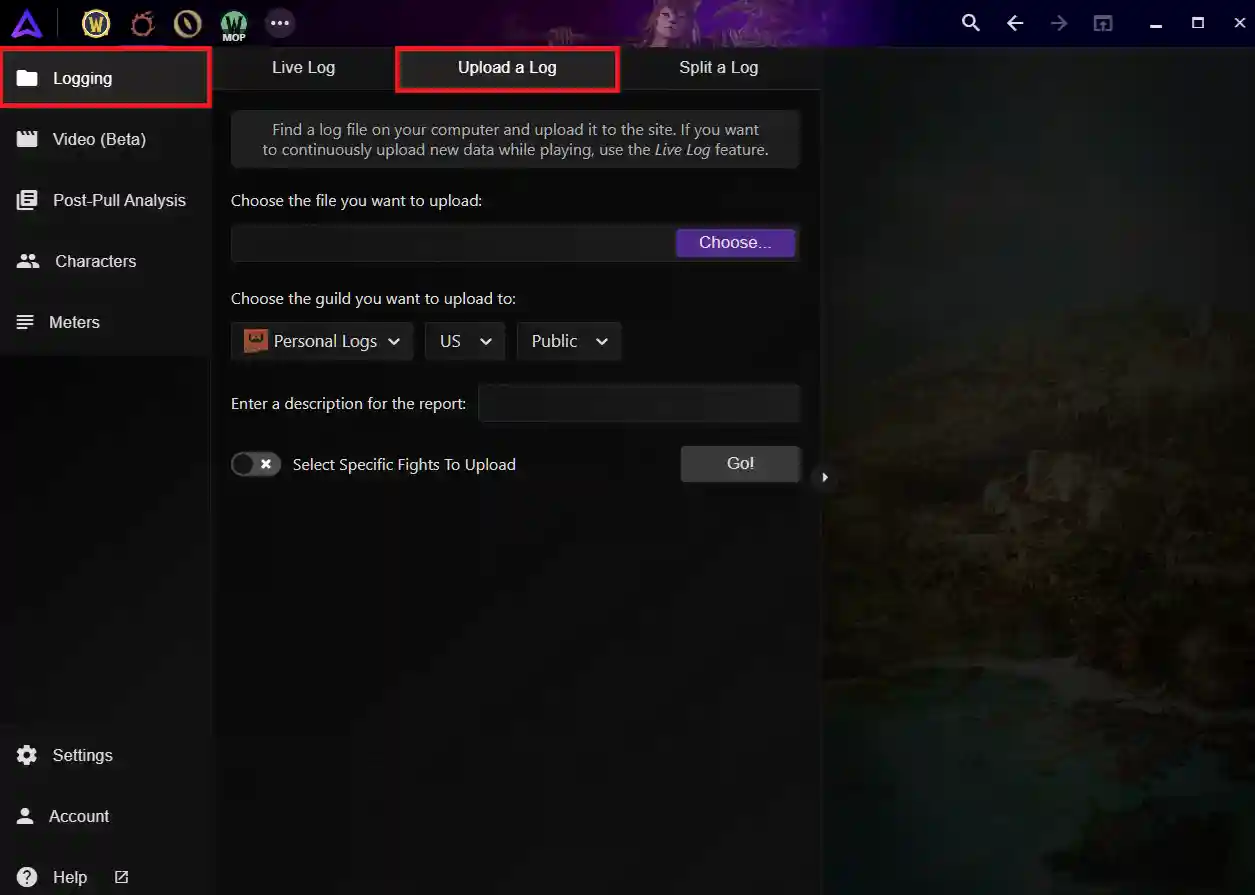Change report visibility via the Public dropdown
The width and height of the screenshot is (1255, 895).
(568, 341)
